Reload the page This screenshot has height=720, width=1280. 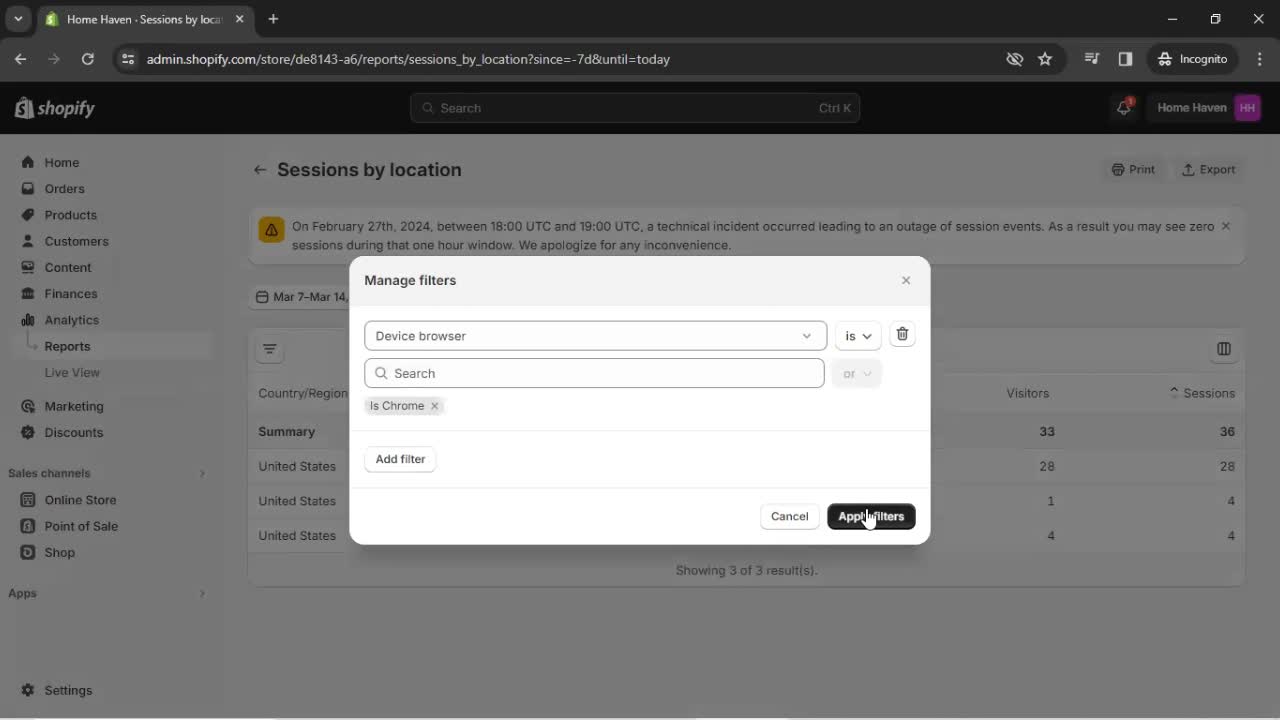point(87,59)
